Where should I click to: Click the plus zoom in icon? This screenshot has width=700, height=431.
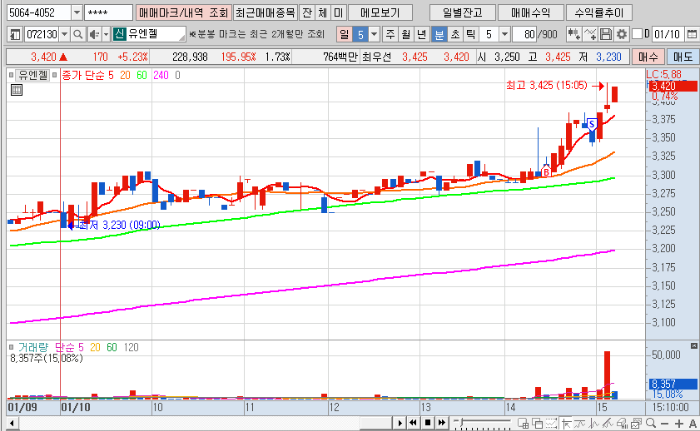679,423
